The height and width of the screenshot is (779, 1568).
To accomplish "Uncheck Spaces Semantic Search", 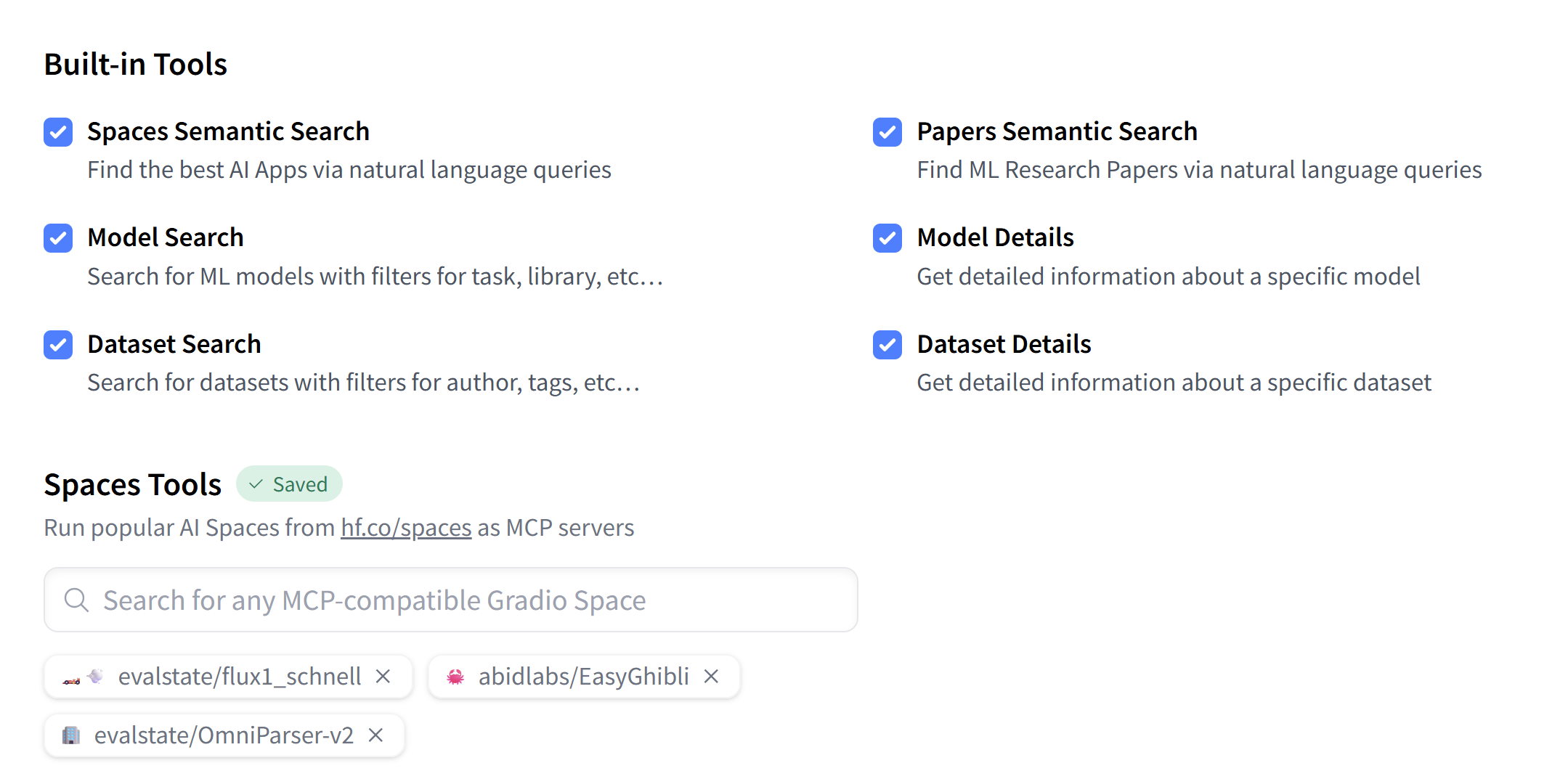I will (58, 132).
